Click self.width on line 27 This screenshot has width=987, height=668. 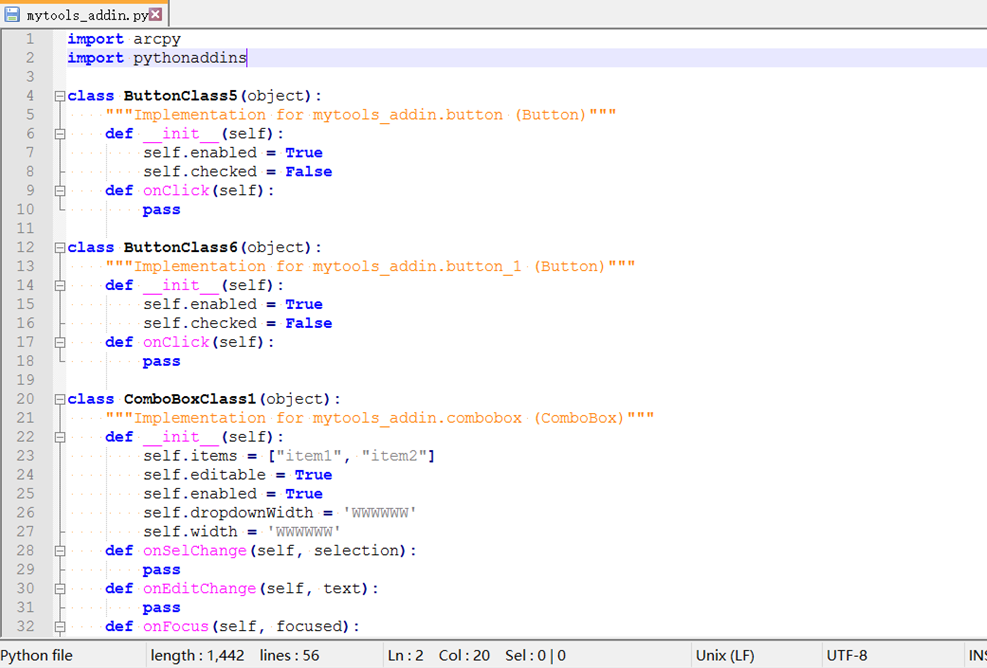coord(190,532)
